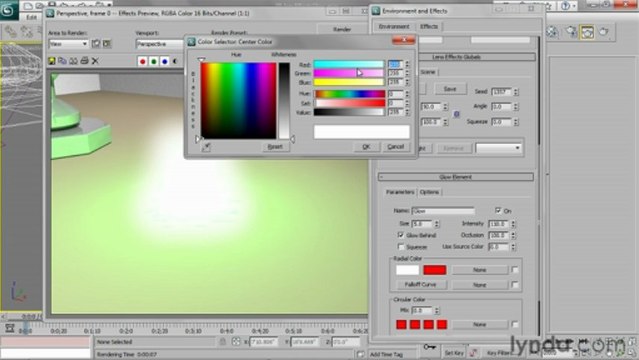This screenshot has height=360, width=639.
Task: Click Copy Image icon in render window
Action: point(62,61)
